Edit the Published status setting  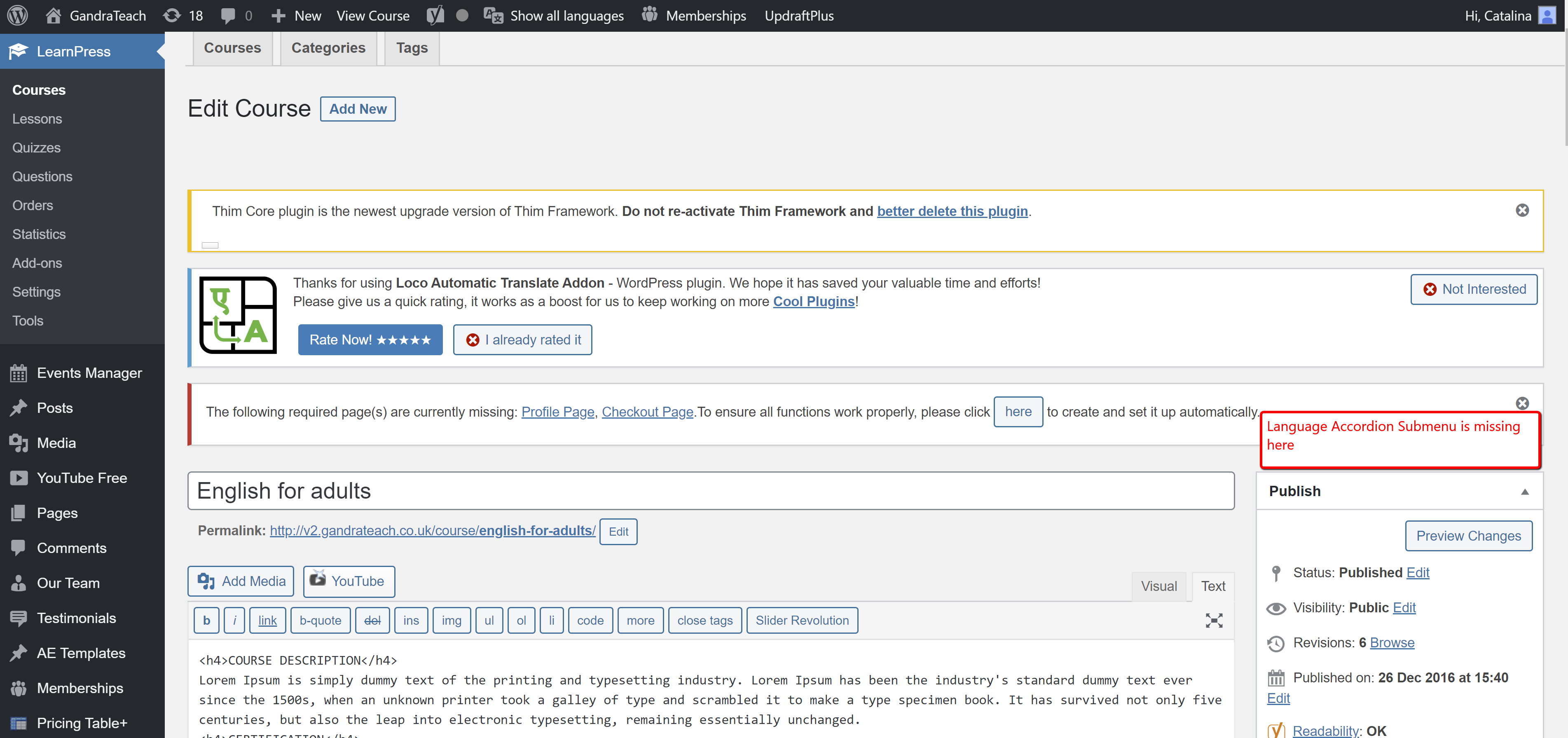click(x=1418, y=572)
